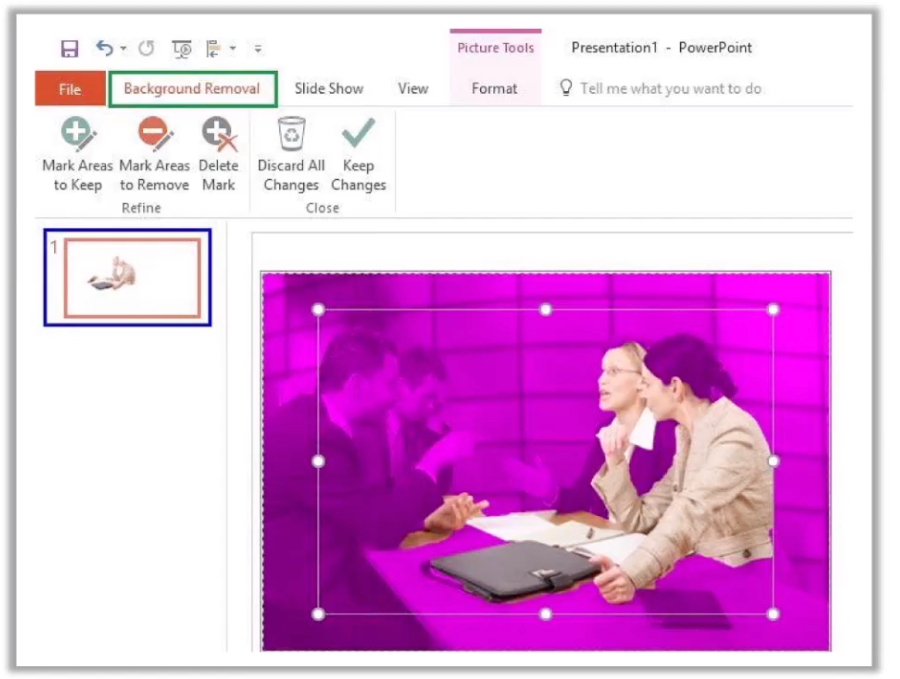The image size is (900, 679).
Task: Select the Background Removal tab
Action: point(192,88)
